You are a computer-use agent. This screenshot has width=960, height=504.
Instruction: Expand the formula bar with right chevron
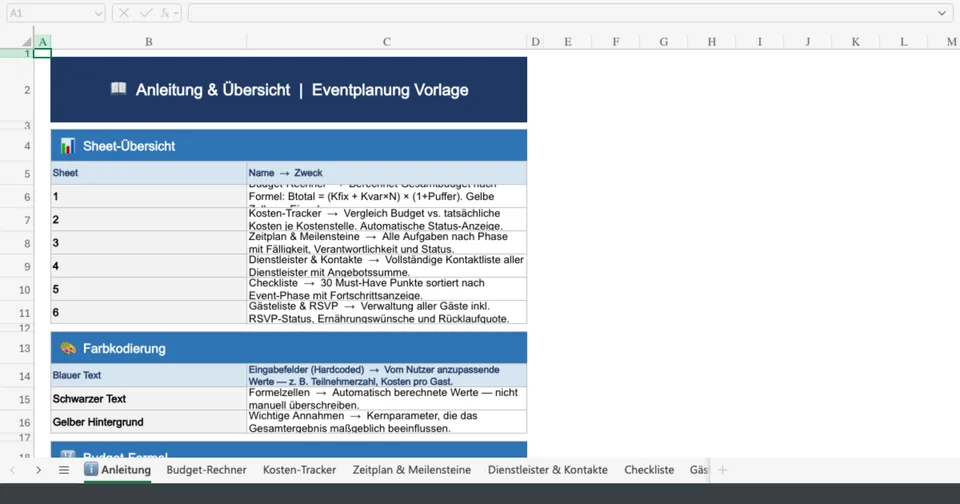pos(942,13)
